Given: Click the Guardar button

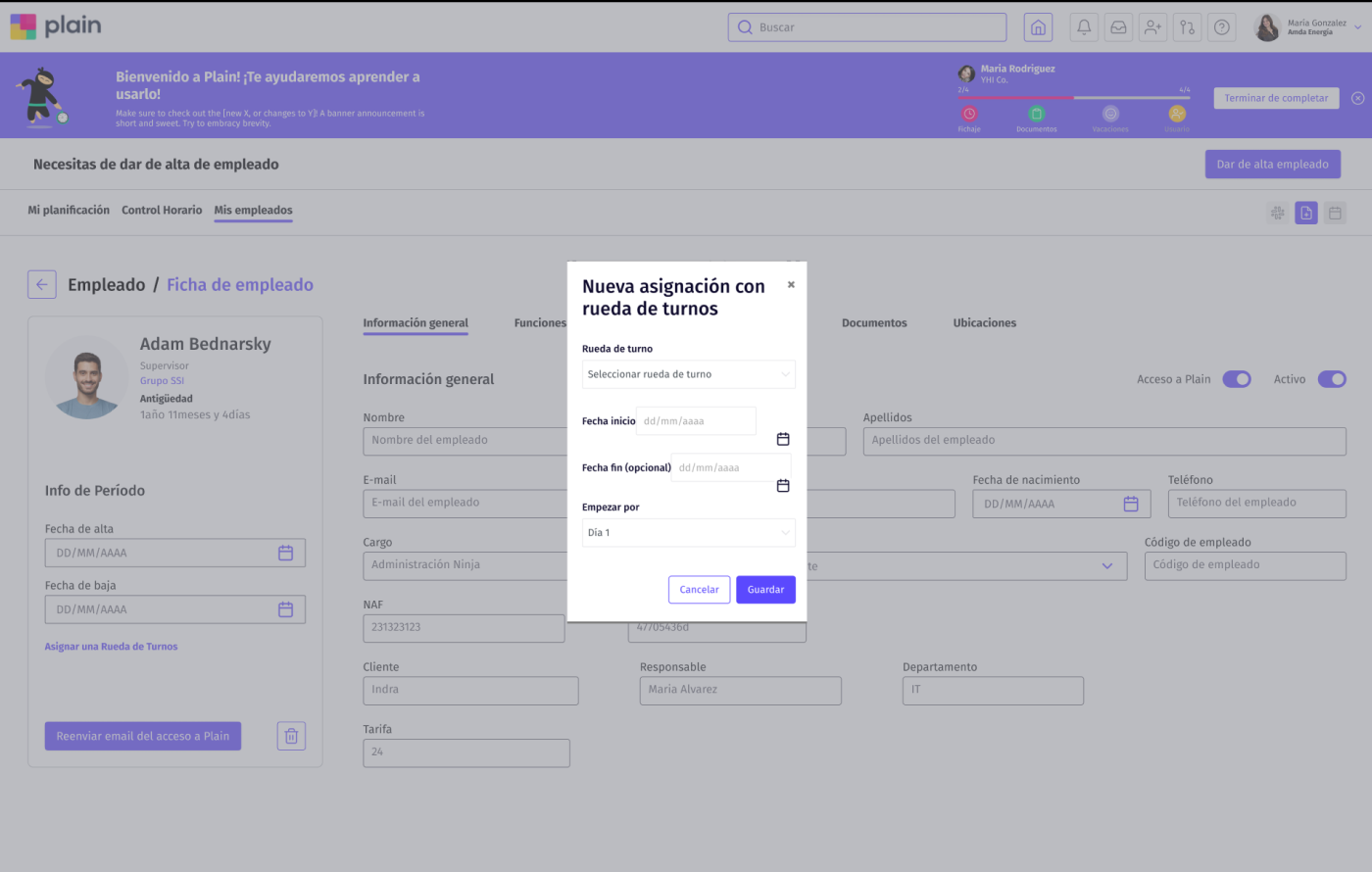Looking at the screenshot, I should click(765, 590).
